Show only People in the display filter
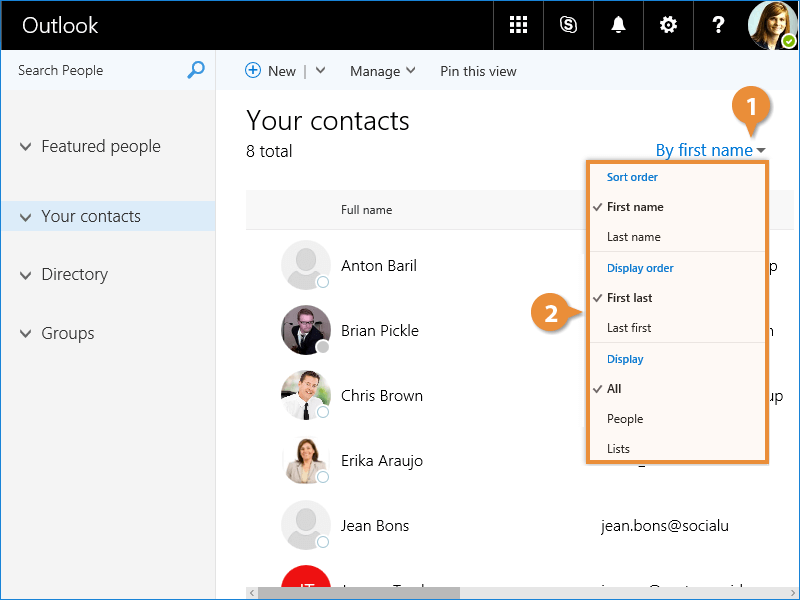Screen dimensions: 800x600 [x=625, y=419]
